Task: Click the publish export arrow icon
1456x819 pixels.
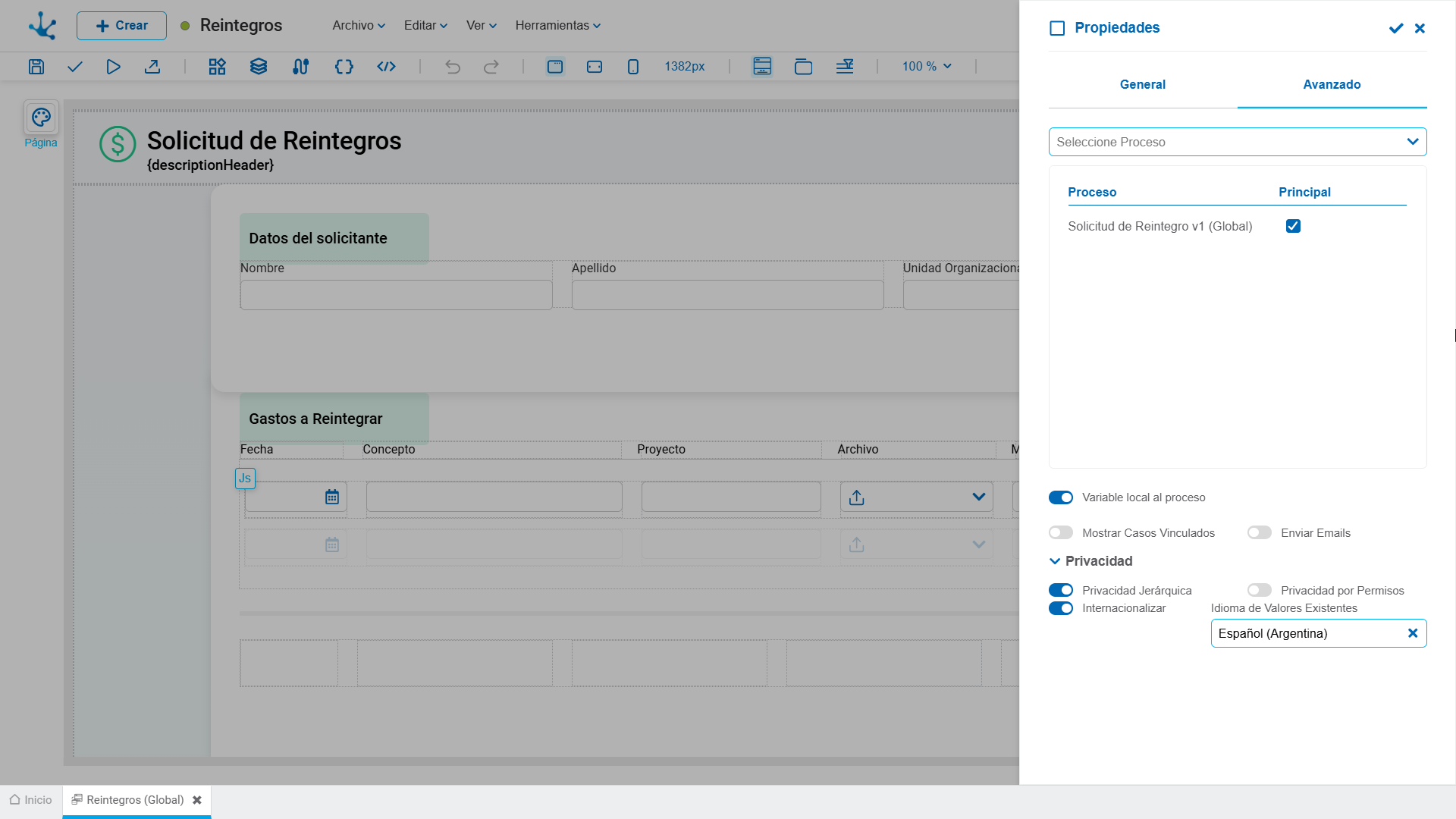Action: click(x=152, y=67)
